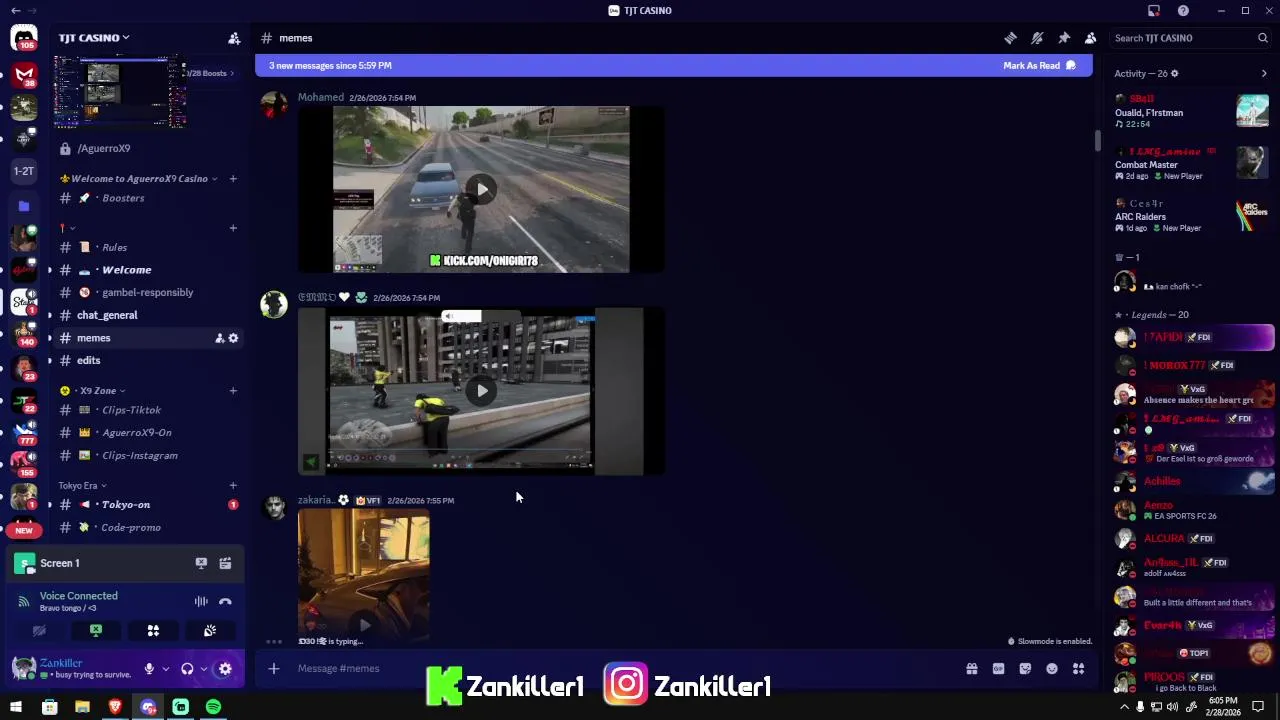Open Activity settings gear icon
Screen dimensions: 1280x720
tap(1174, 73)
